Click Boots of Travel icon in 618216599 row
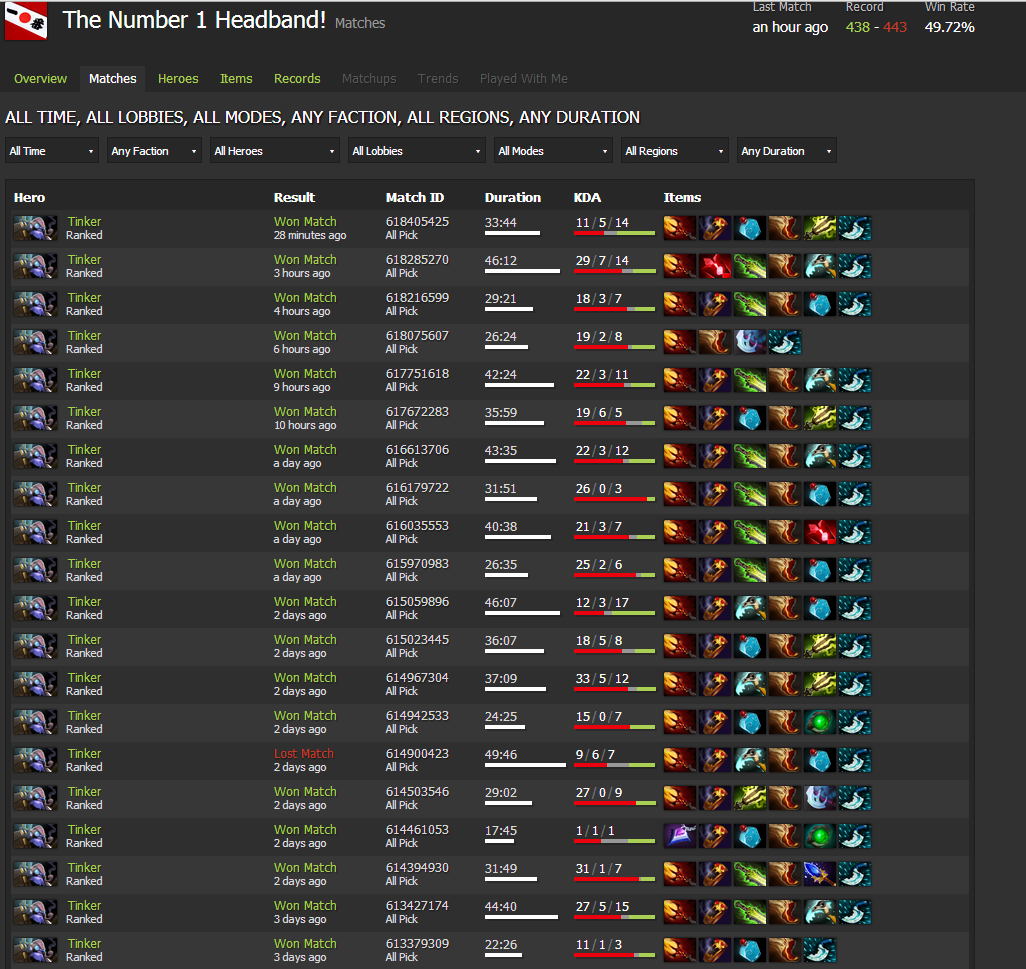 pos(785,304)
